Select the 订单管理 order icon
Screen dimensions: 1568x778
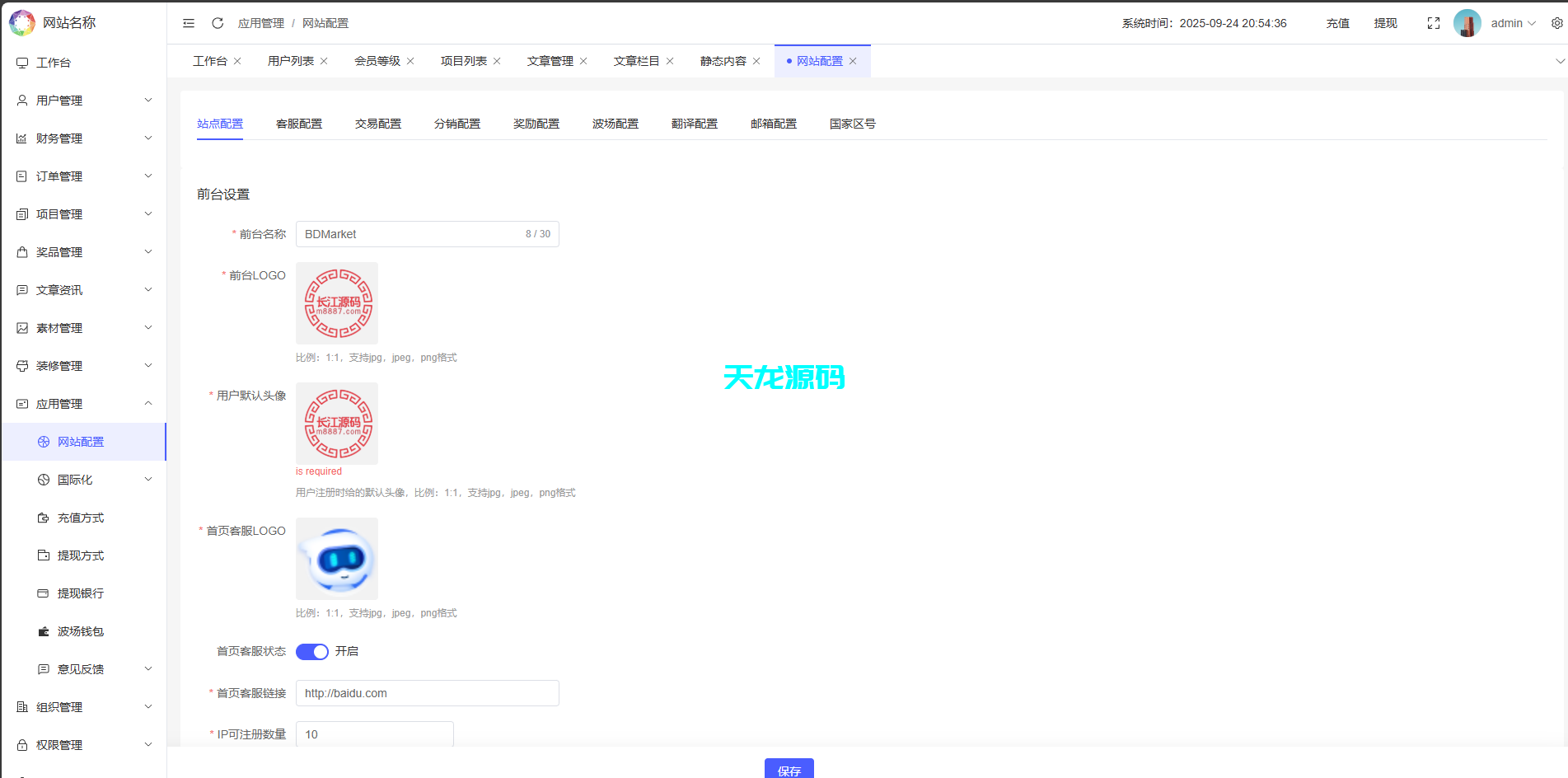(x=21, y=176)
